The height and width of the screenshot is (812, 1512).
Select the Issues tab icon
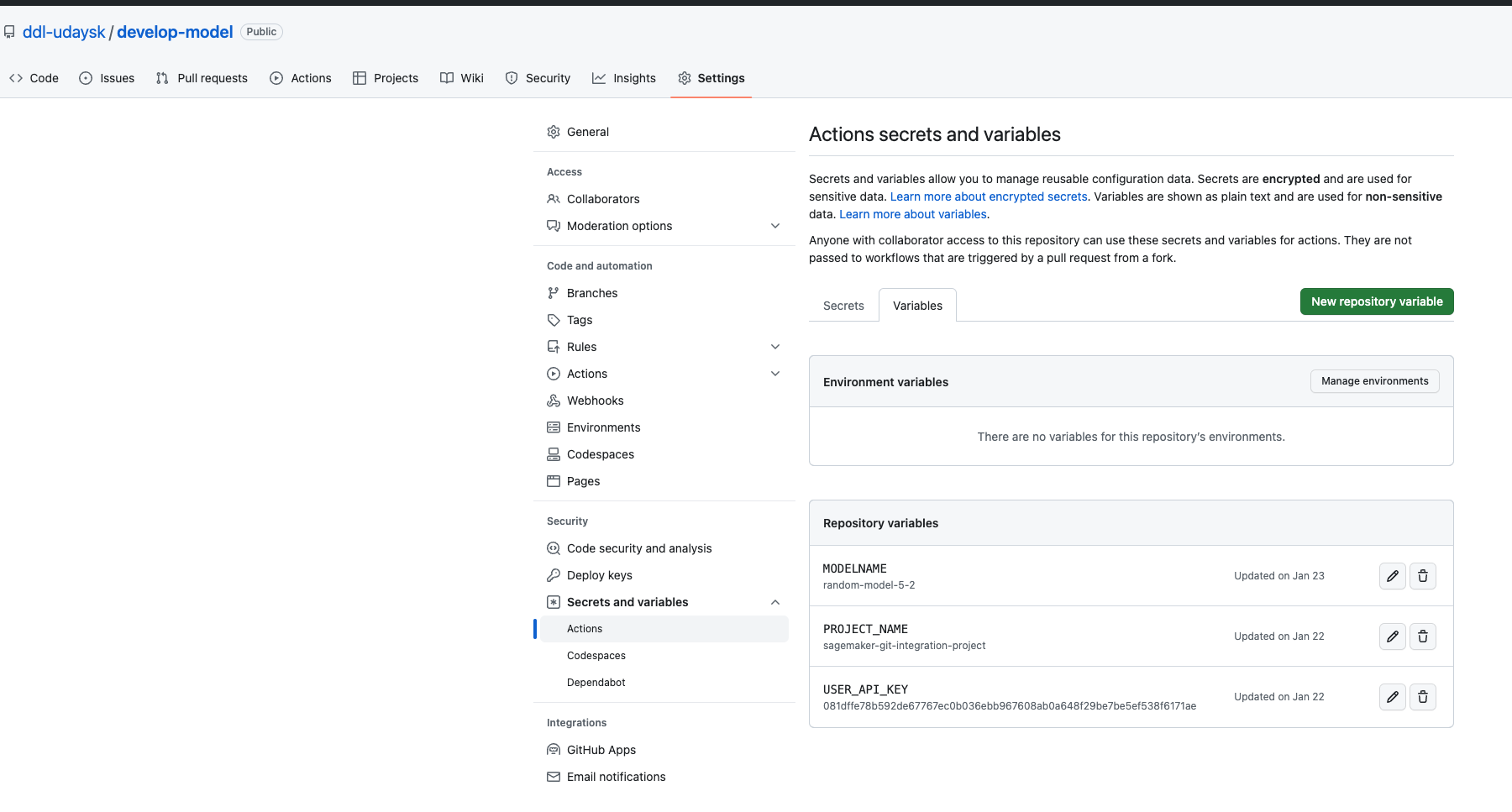(86, 78)
